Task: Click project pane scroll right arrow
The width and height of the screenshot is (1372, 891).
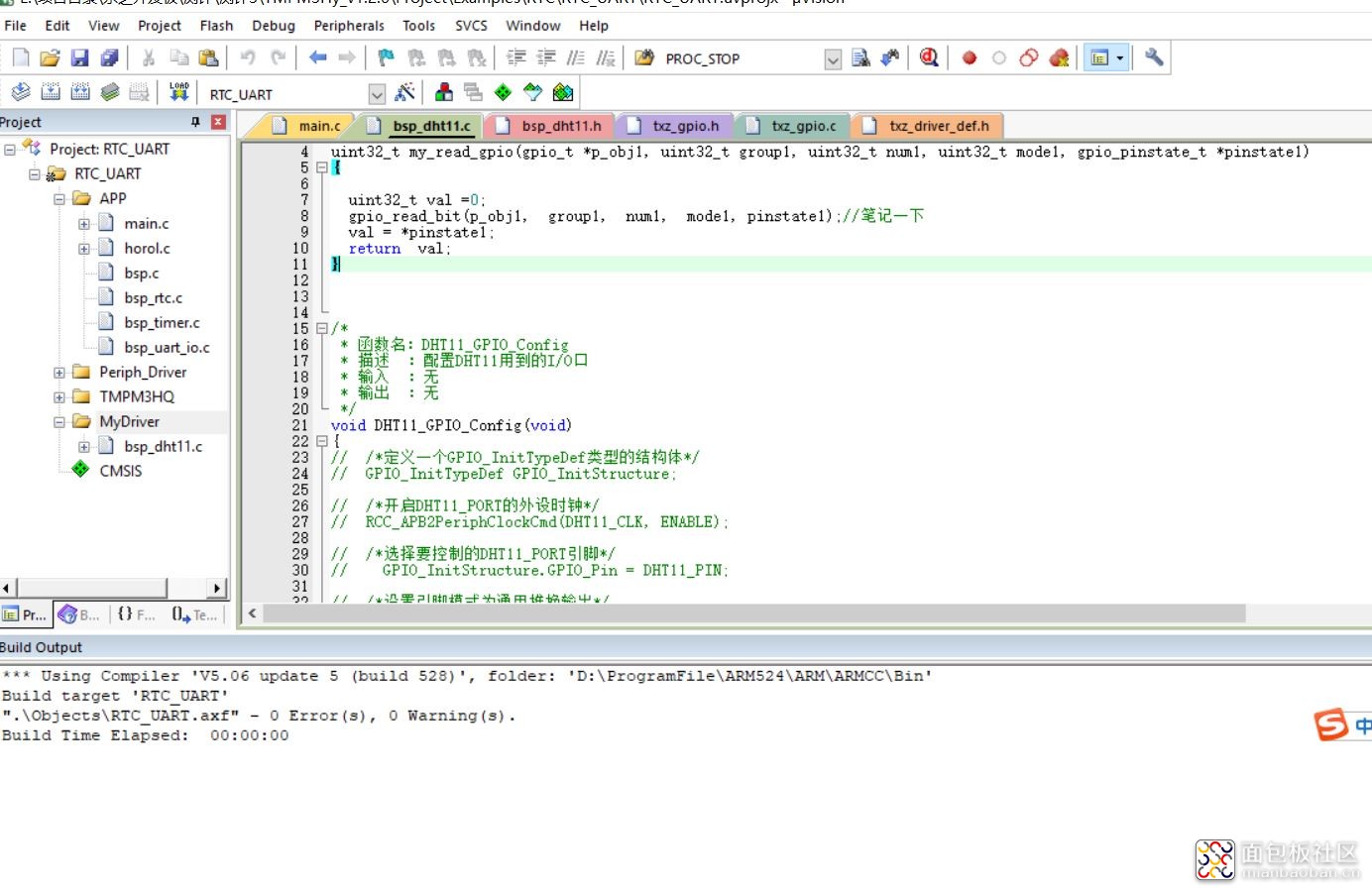Action: point(217,588)
